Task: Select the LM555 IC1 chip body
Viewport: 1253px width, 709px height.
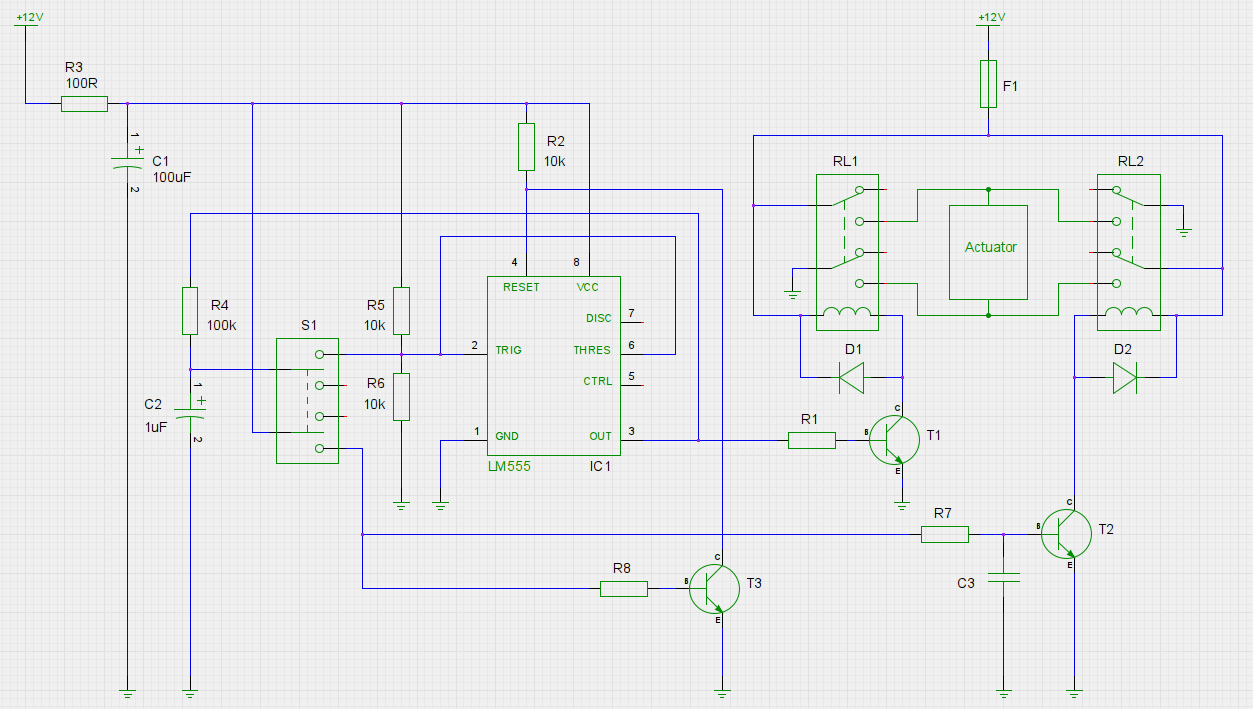Action: (553, 365)
